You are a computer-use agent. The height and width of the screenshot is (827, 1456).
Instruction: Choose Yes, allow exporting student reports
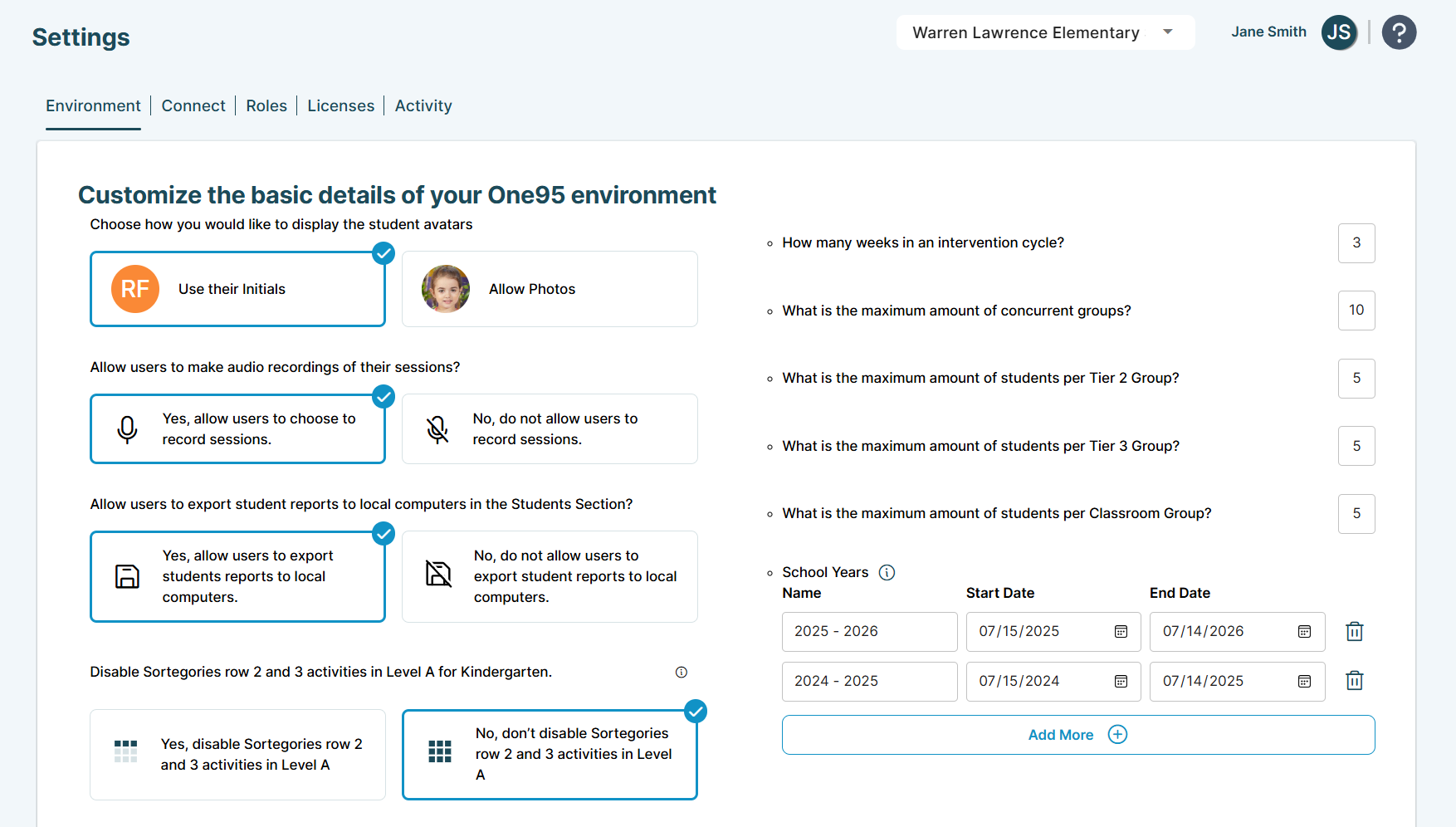(x=237, y=576)
